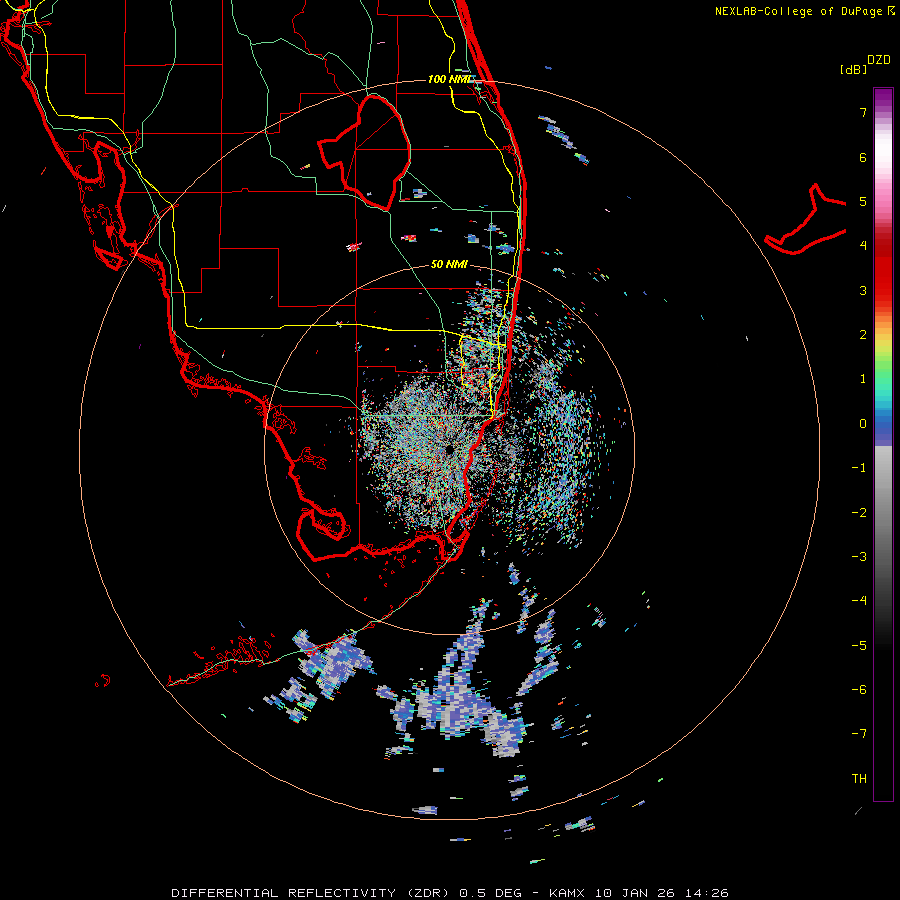Click the KAMX radar site dot at center
The width and height of the screenshot is (900, 900).
[449, 449]
